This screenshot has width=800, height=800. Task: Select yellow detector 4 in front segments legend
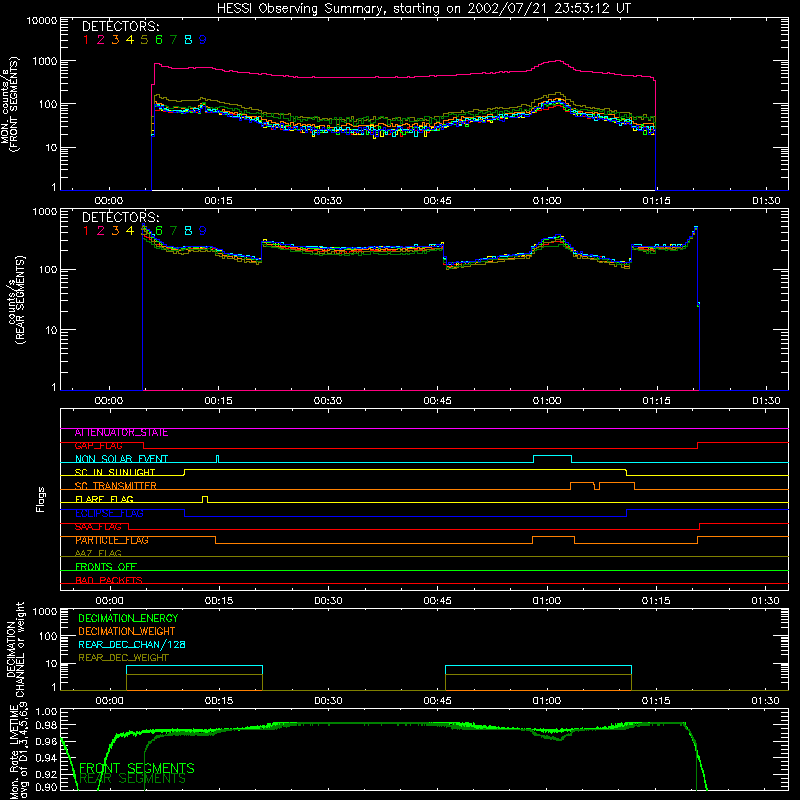[130, 40]
